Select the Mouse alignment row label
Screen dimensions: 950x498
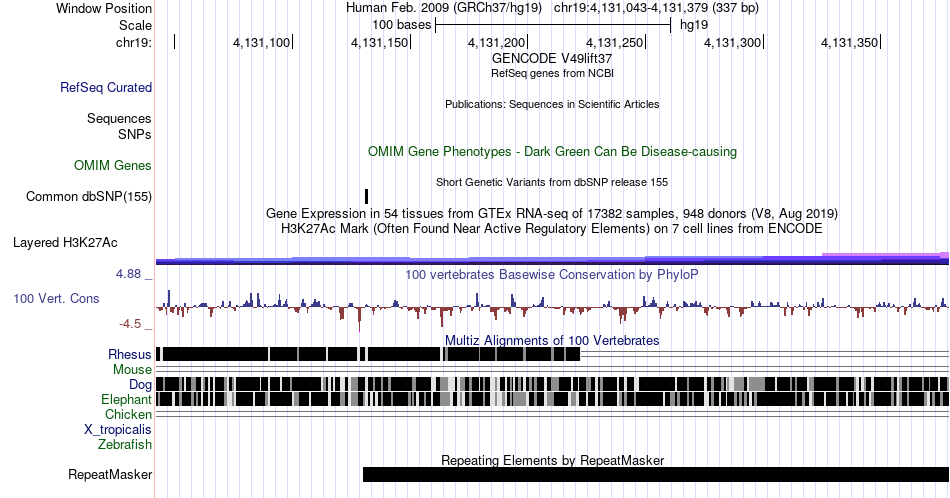tap(132, 369)
